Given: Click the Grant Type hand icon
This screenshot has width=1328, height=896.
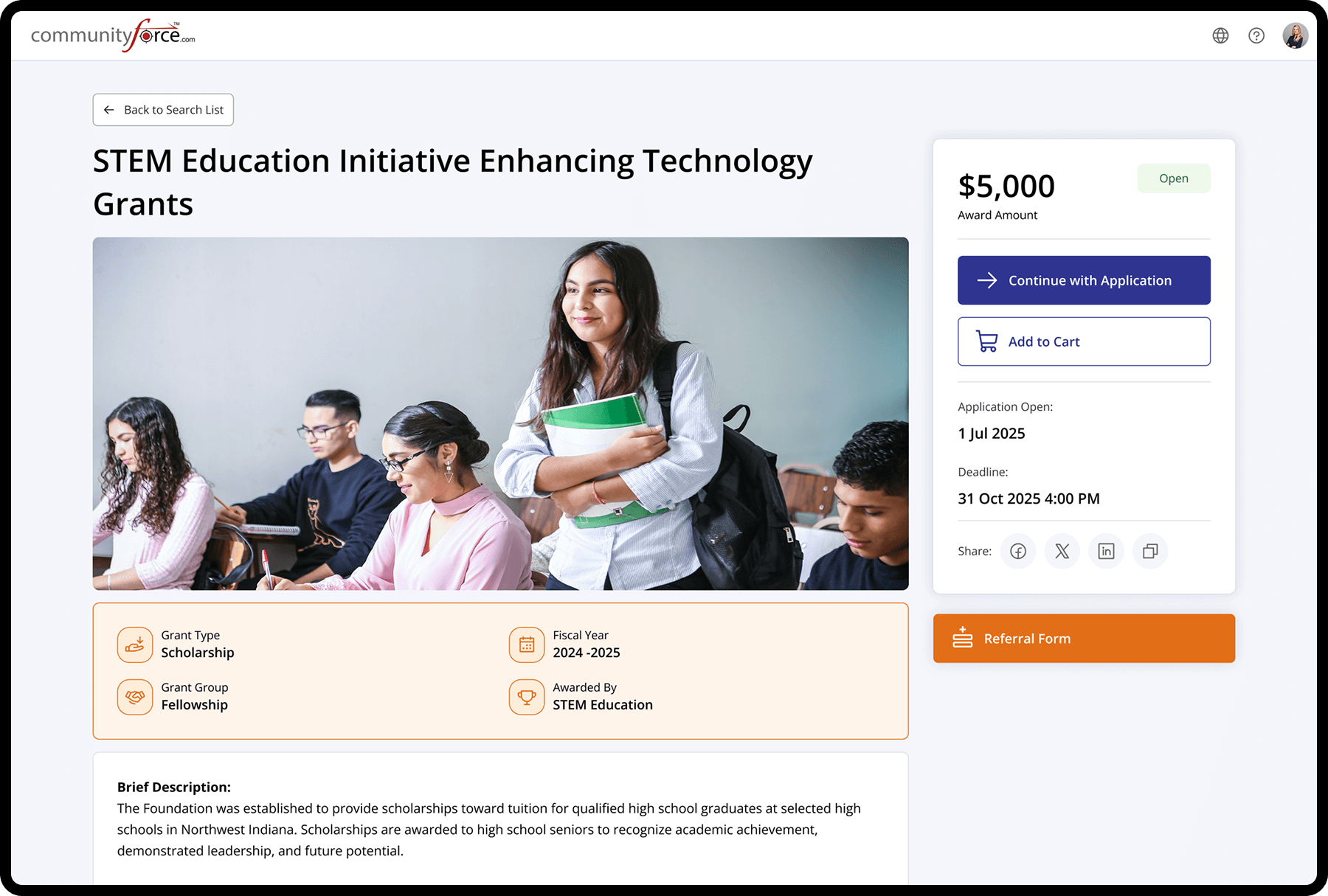Looking at the screenshot, I should [135, 645].
